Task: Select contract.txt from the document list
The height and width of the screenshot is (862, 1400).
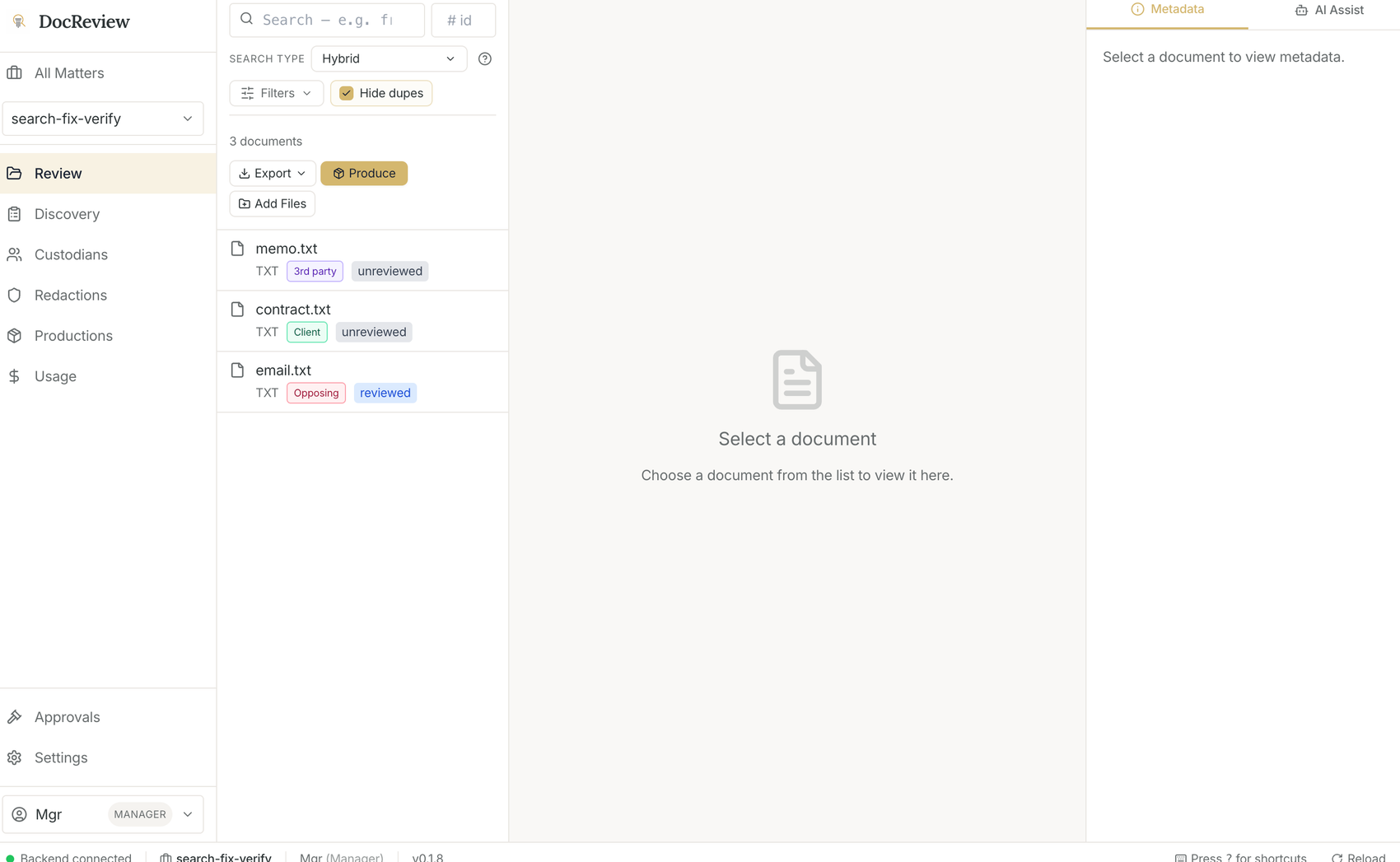Action: coord(362,321)
